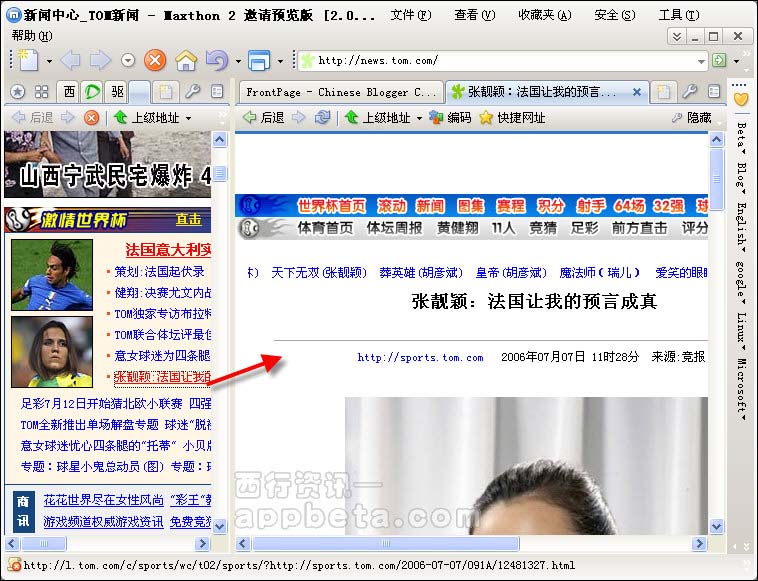
Task: Click the yellow heart icon on right edge
Action: (741, 99)
